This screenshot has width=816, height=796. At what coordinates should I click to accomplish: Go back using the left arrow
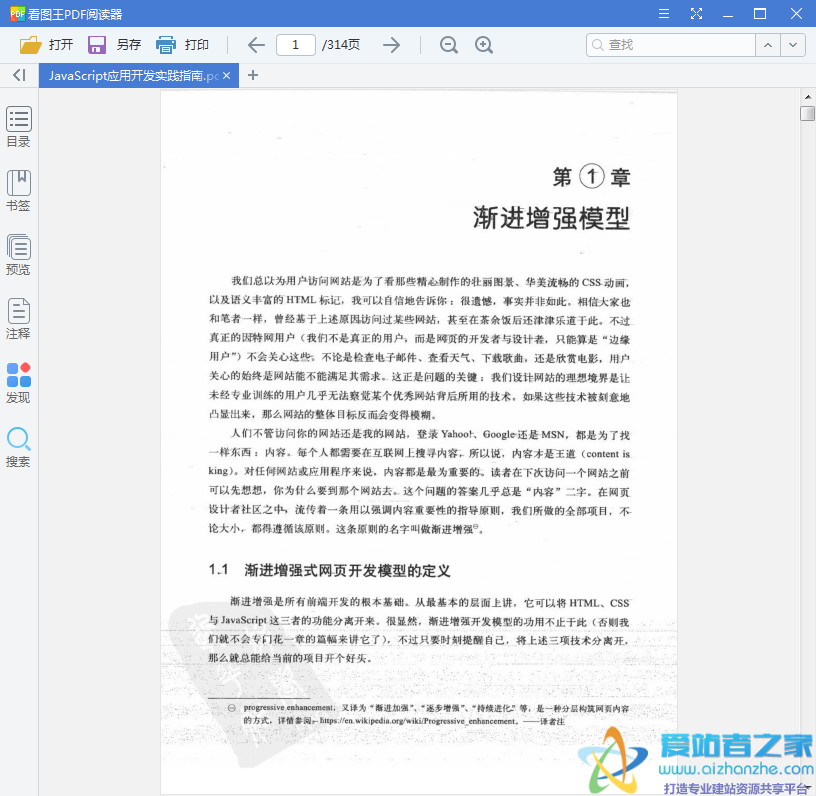(x=255, y=44)
